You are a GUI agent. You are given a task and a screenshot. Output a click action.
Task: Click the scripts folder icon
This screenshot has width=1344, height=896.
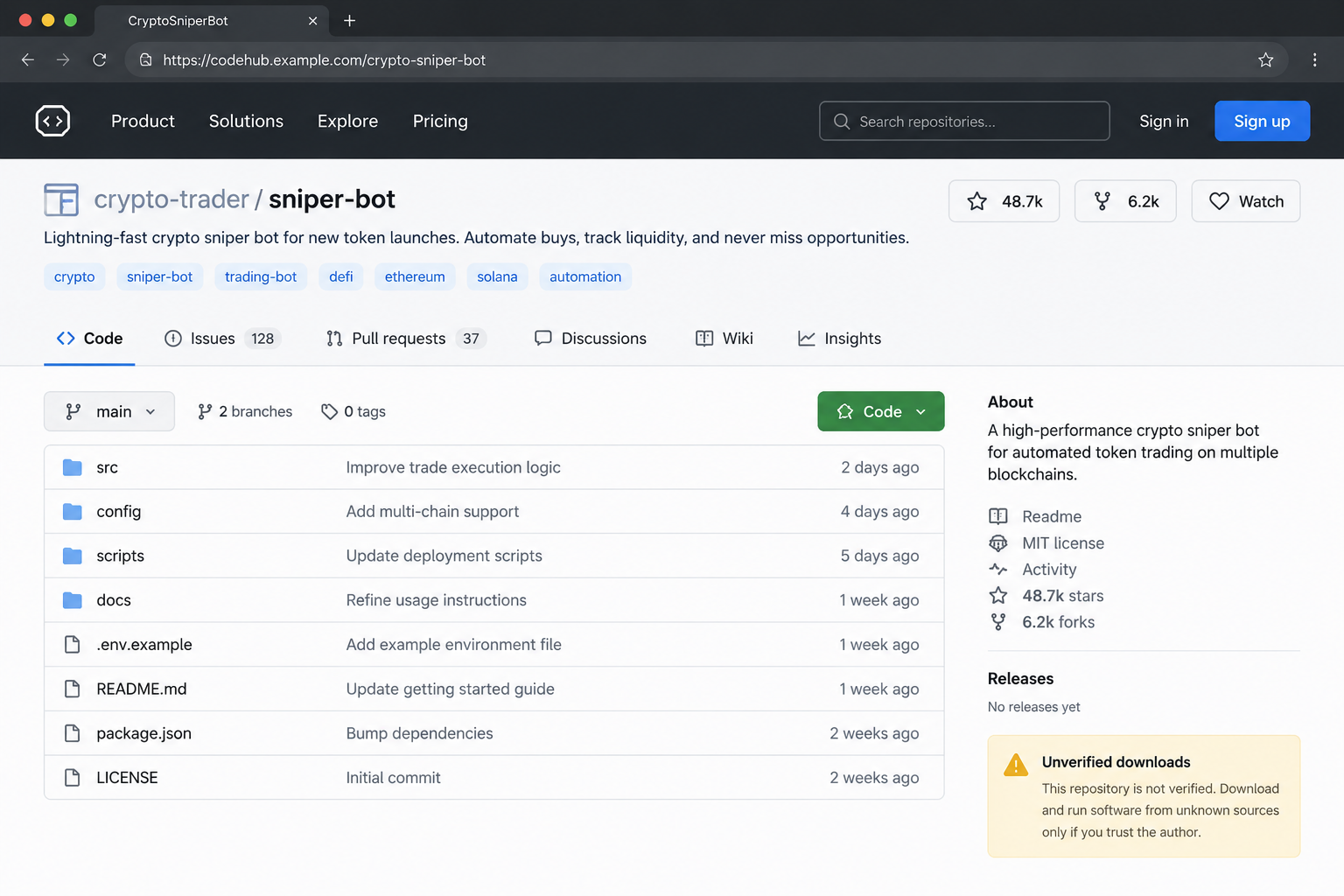coord(73,556)
